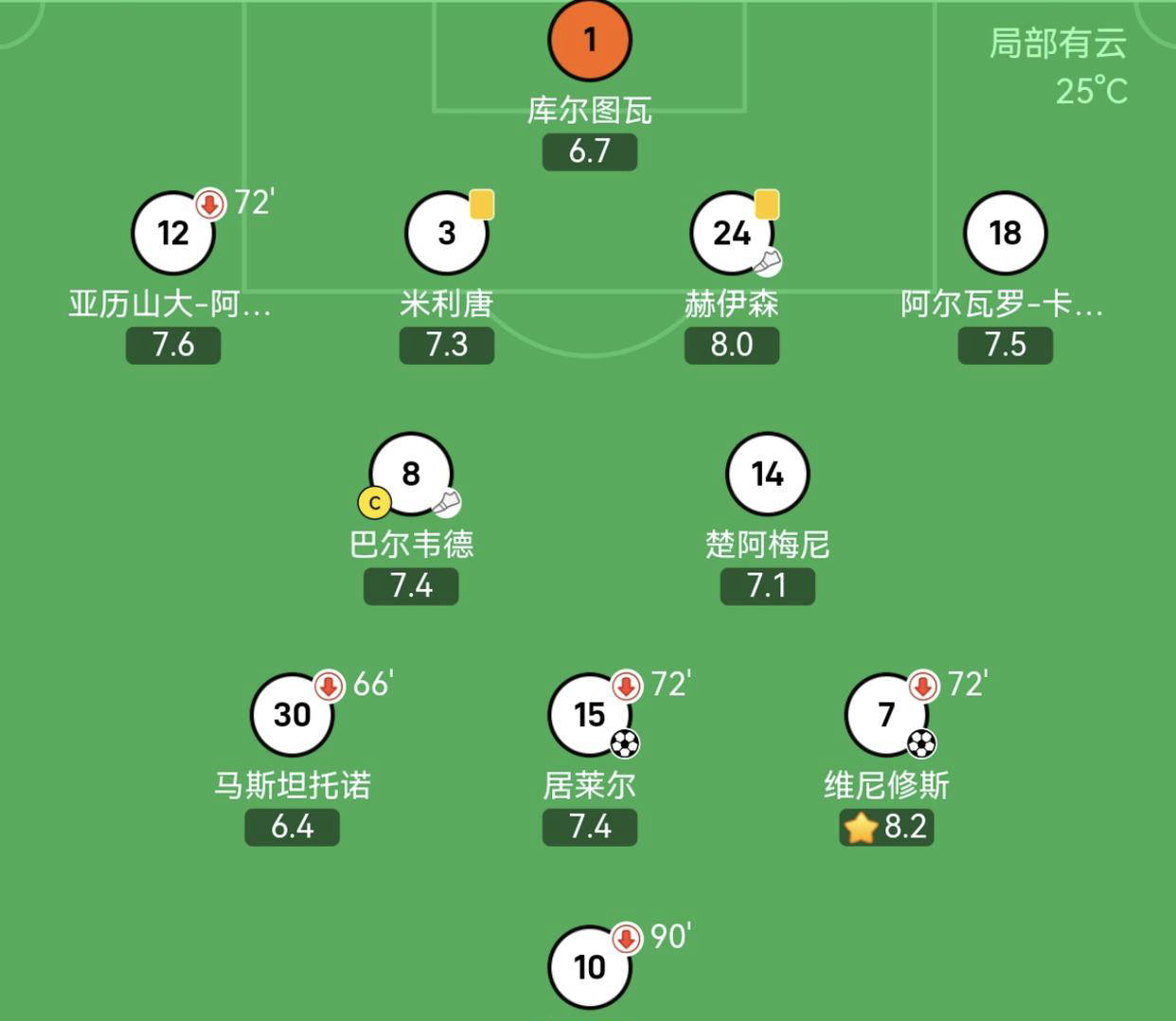
Task: Open player number 18 circle
Action: pos(1005,233)
